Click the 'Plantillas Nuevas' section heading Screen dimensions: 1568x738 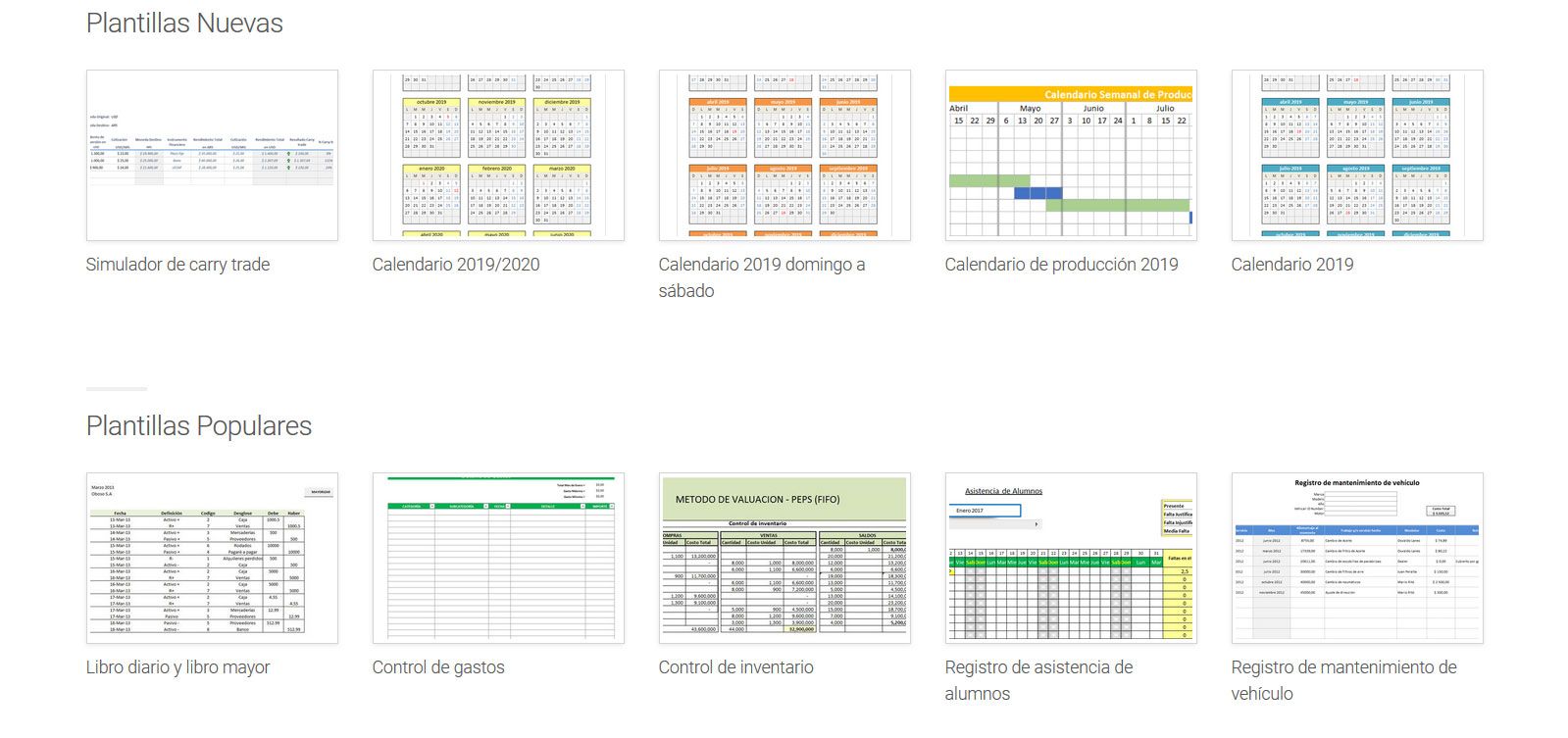(x=184, y=24)
